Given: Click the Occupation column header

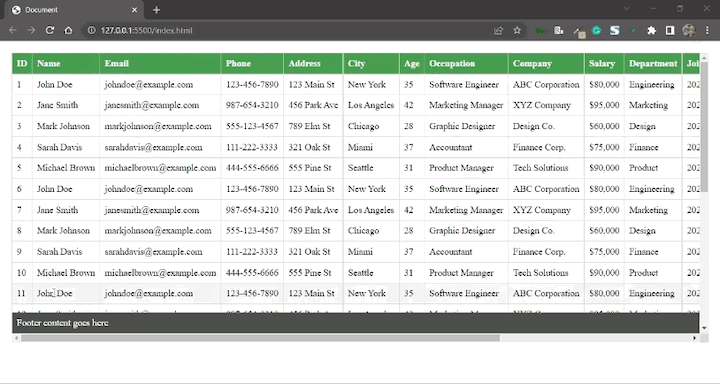Looking at the screenshot, I should point(466,63).
